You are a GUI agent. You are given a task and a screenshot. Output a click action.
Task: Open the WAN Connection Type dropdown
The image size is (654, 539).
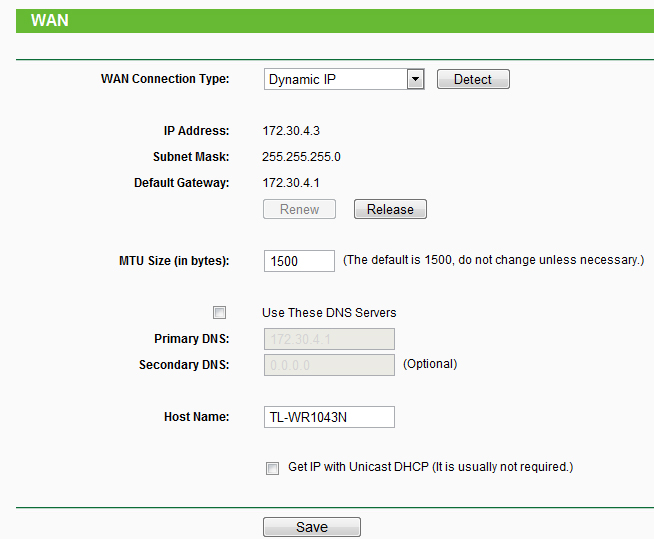coord(344,79)
